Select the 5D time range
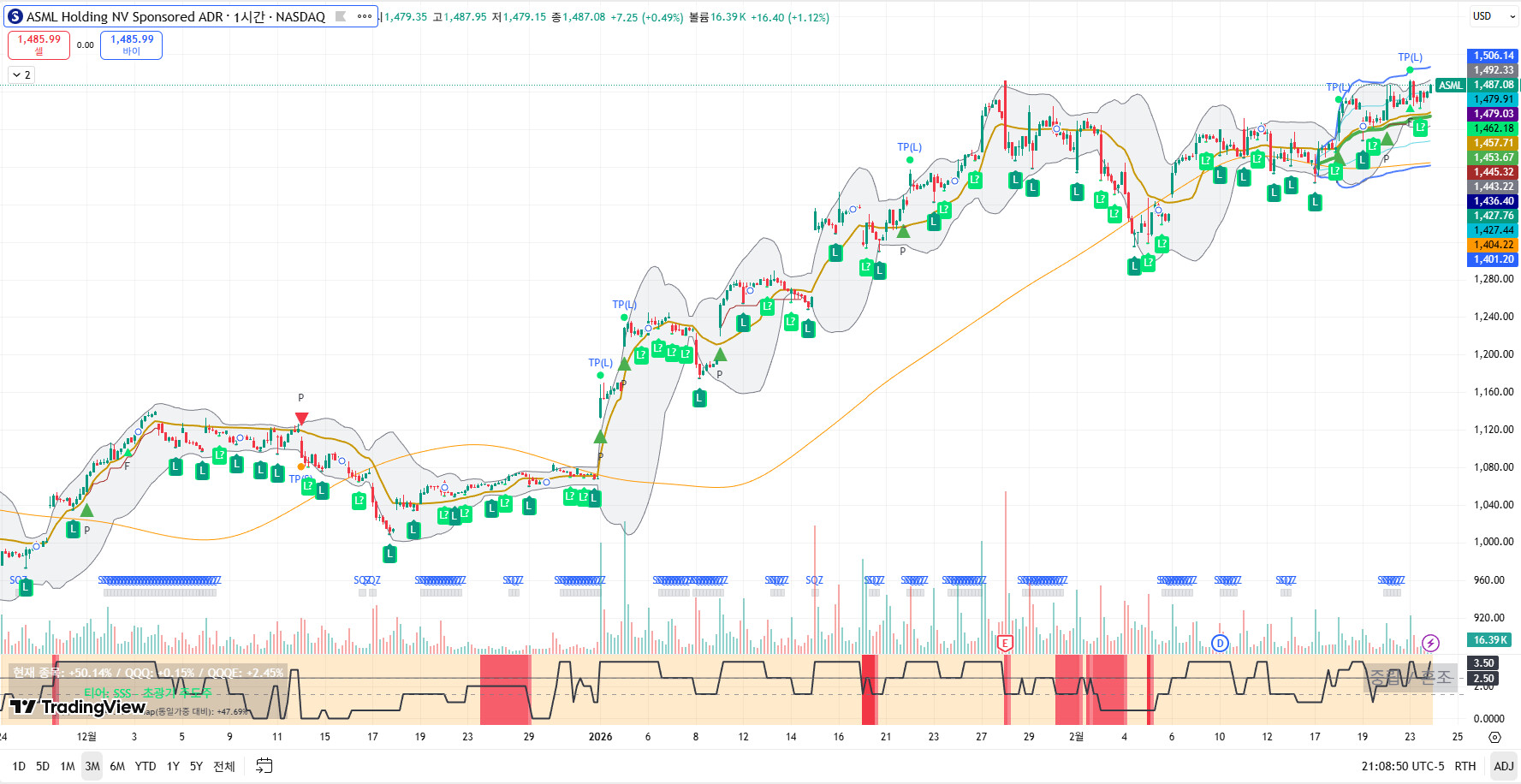The height and width of the screenshot is (784, 1521). coord(43,766)
